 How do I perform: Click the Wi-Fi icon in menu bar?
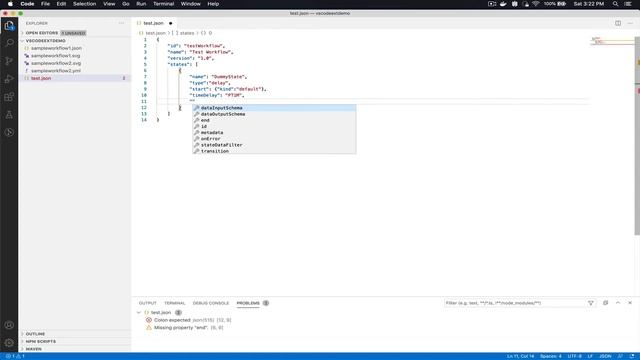pos(536,4)
